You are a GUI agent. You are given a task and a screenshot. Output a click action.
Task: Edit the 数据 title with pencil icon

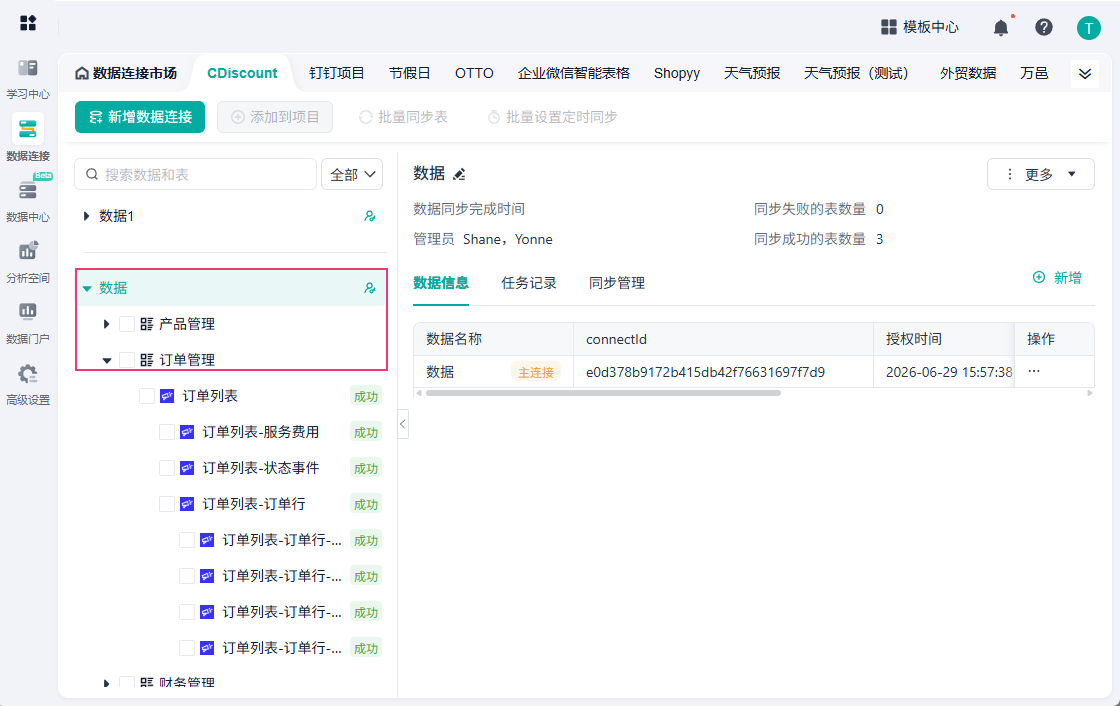tap(459, 174)
